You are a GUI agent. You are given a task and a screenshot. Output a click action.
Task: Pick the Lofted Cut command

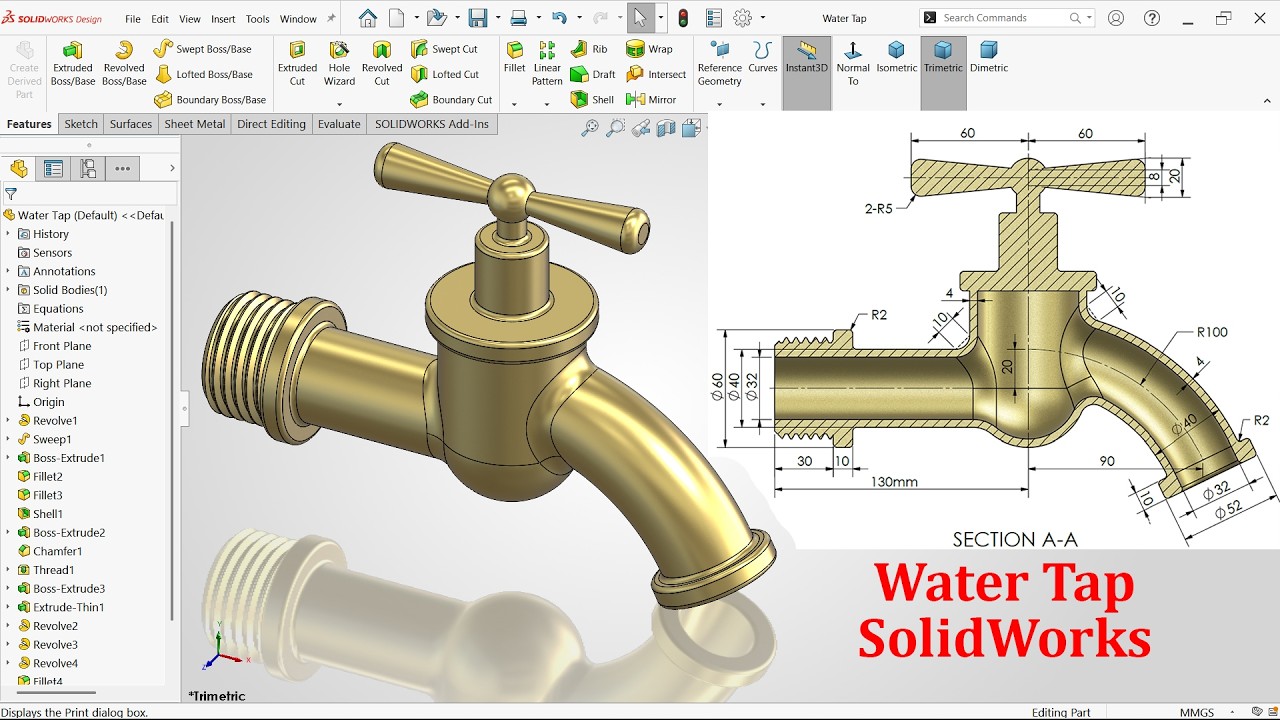(445, 74)
